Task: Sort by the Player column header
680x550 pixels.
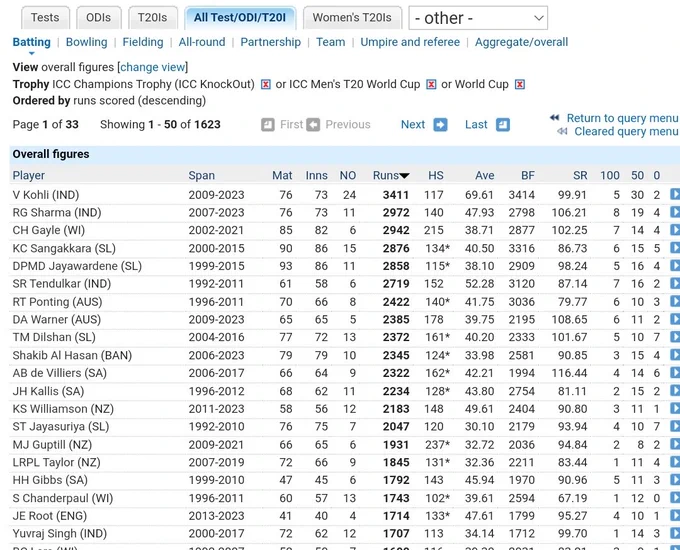Action: pyautogui.click(x=29, y=175)
